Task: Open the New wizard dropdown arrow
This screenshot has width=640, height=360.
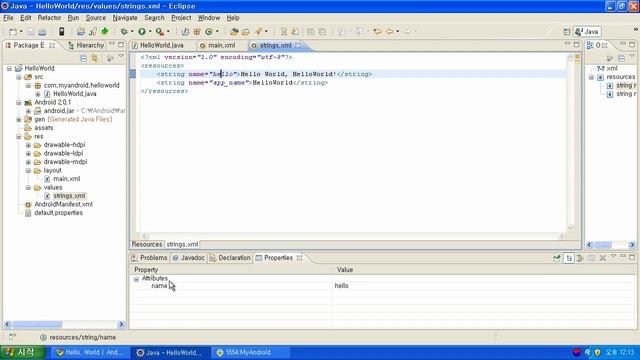Action: [21, 31]
